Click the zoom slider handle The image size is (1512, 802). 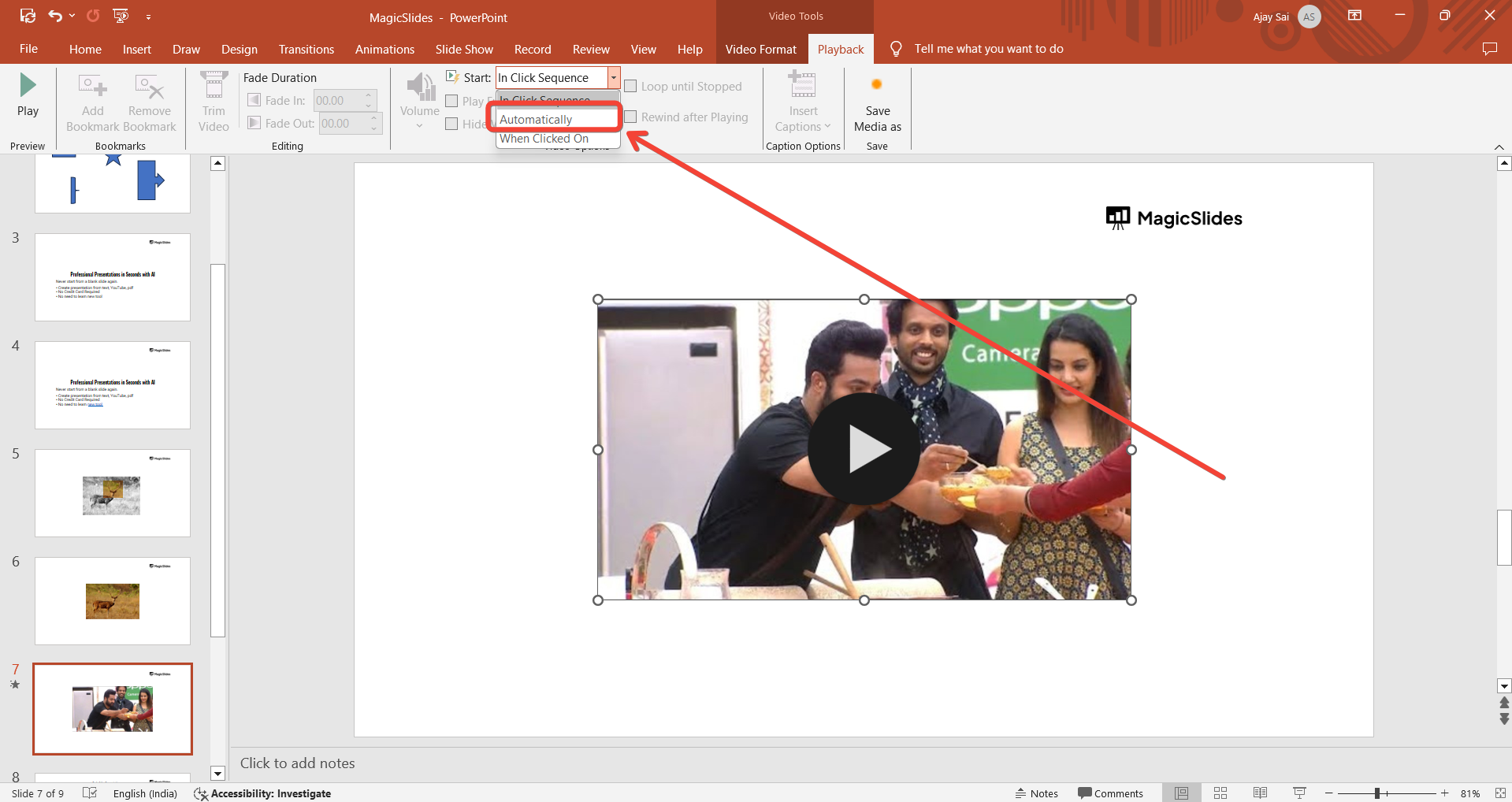click(x=1377, y=793)
